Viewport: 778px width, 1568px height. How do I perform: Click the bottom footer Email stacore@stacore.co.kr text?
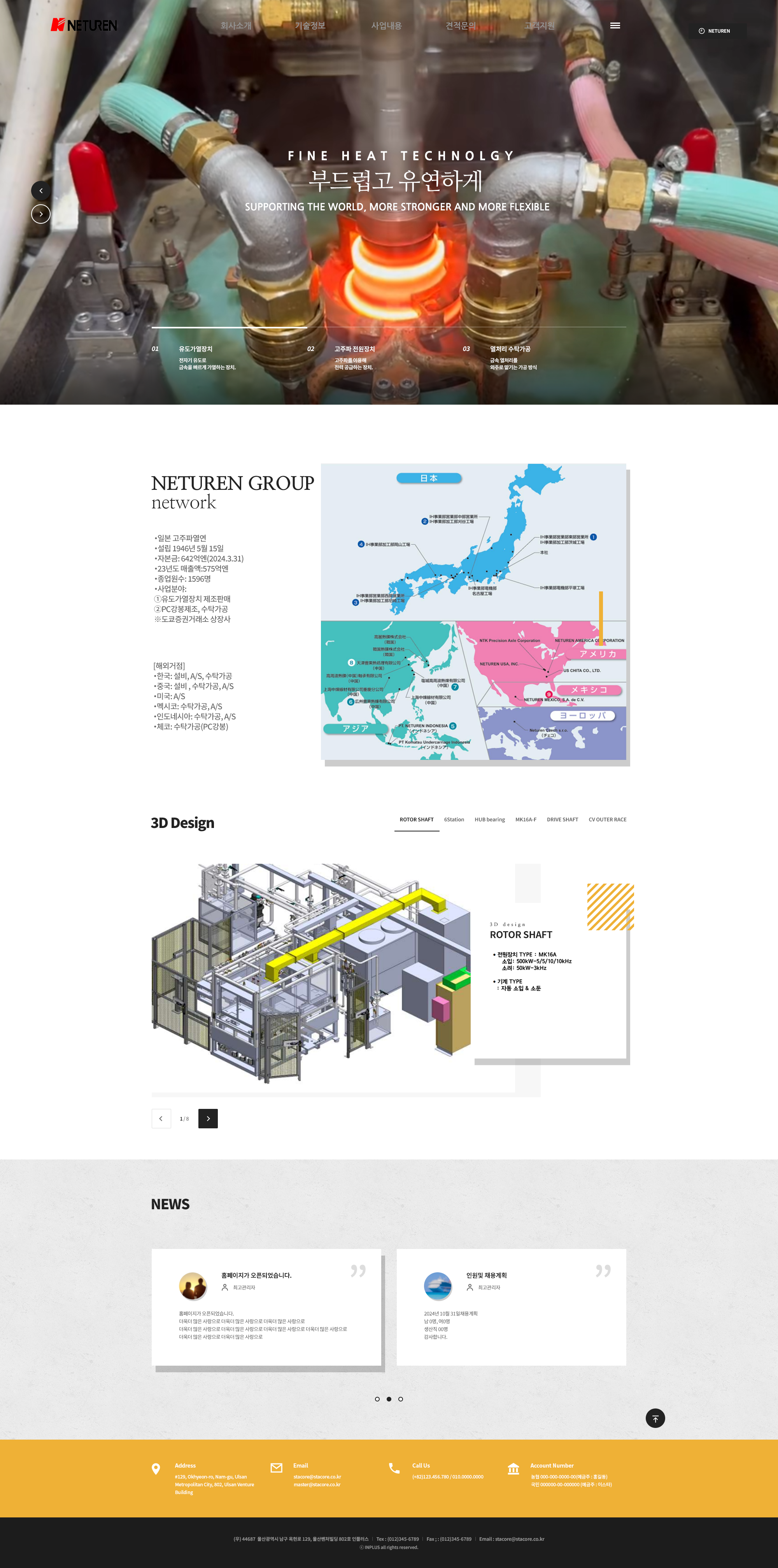coord(512,1539)
